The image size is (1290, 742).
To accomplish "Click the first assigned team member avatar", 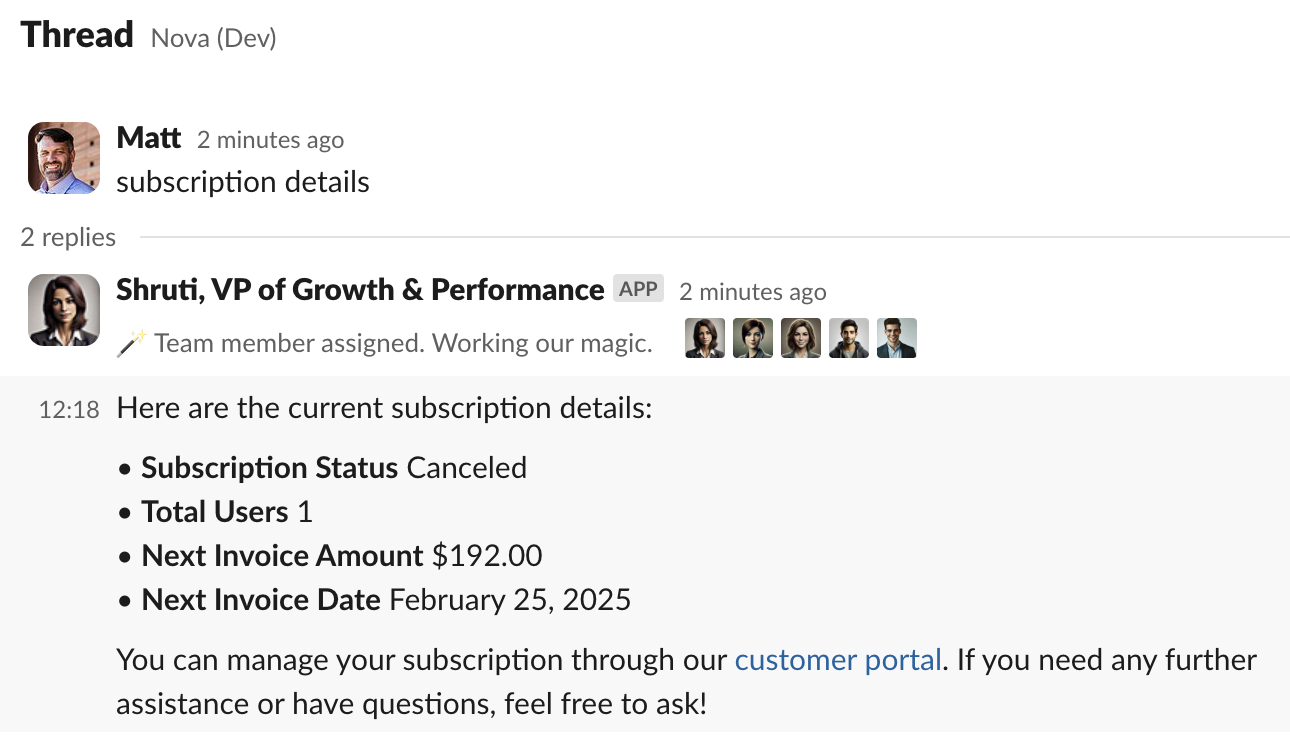I will [x=704, y=338].
